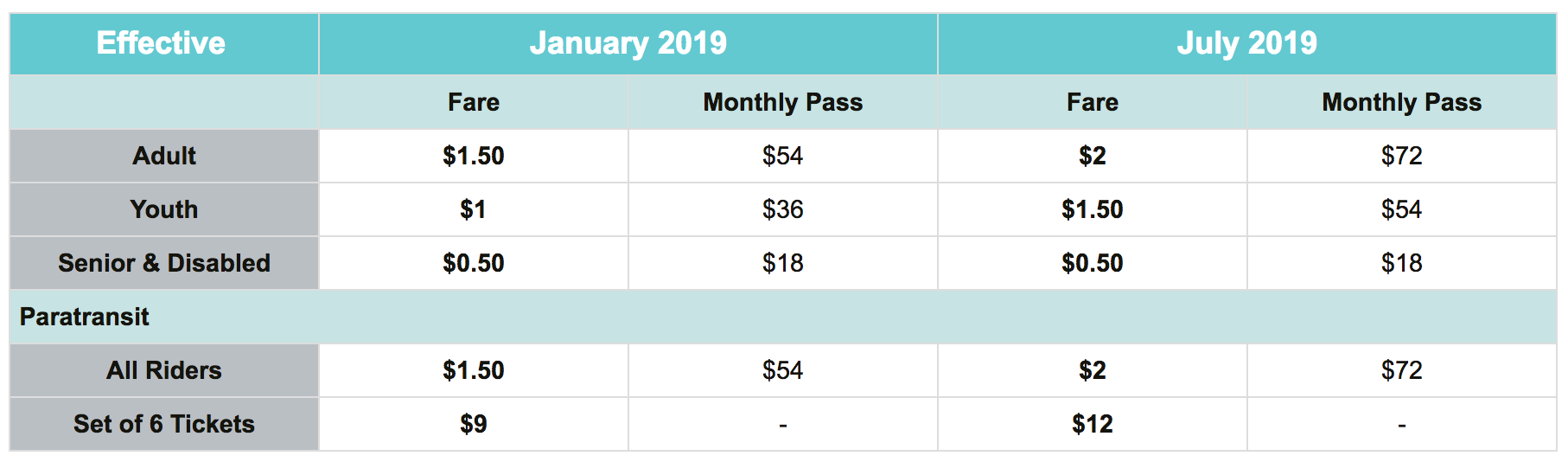Select the July 2019 column header
Screen dimensions: 1568x462
pos(1246,43)
